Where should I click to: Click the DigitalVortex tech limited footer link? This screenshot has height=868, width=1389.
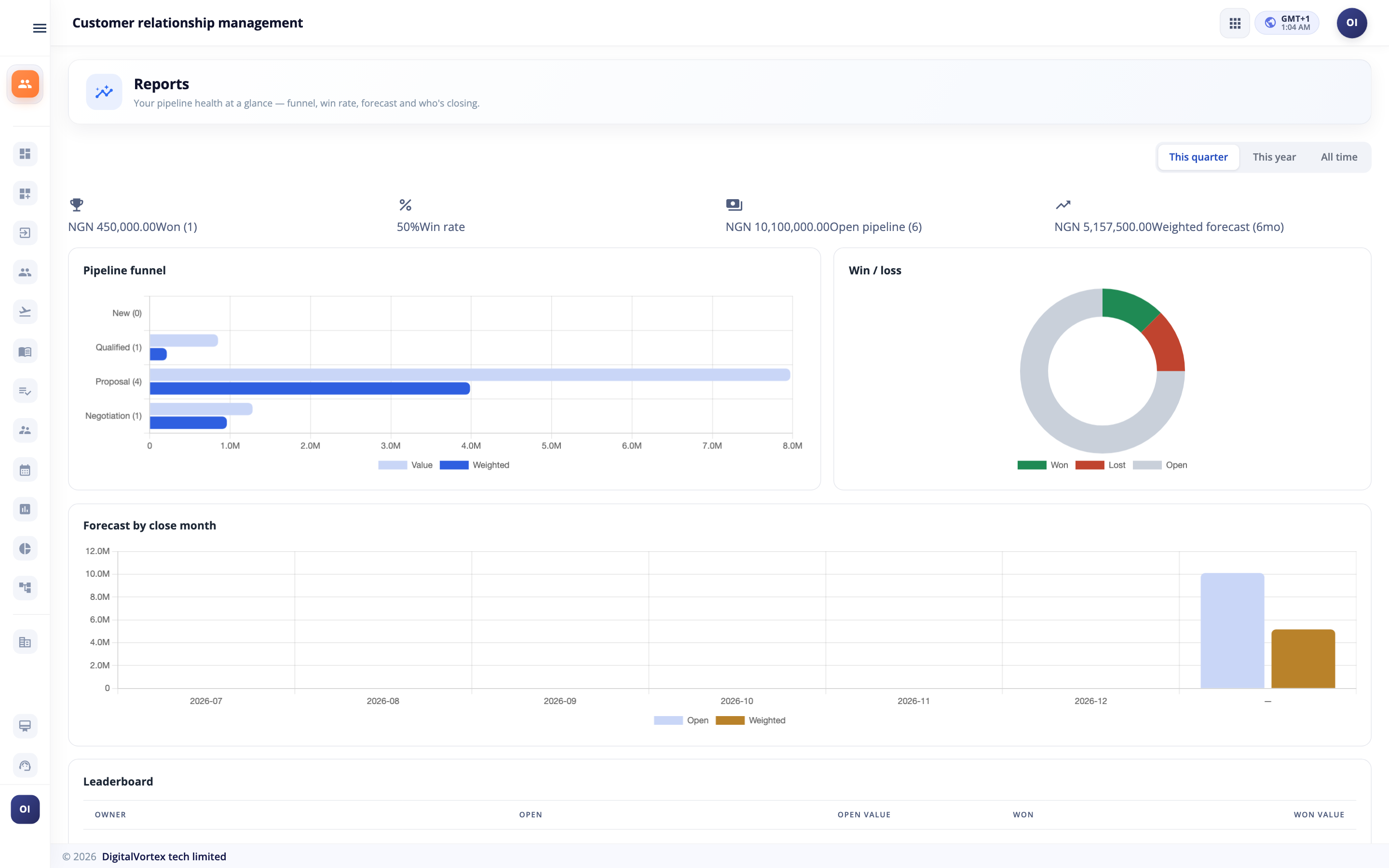click(164, 856)
